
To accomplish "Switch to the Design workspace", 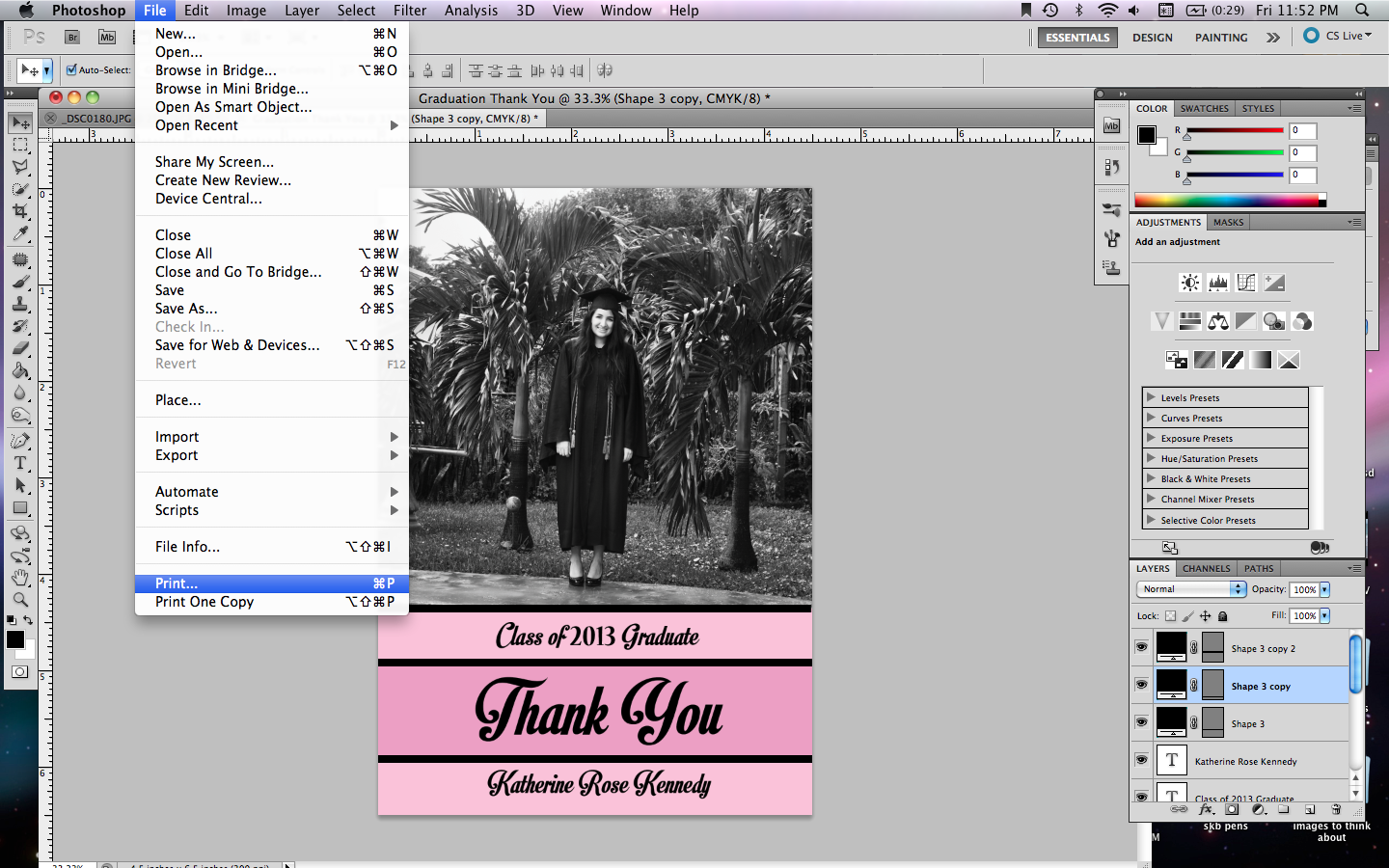I will pyautogui.click(x=1153, y=38).
